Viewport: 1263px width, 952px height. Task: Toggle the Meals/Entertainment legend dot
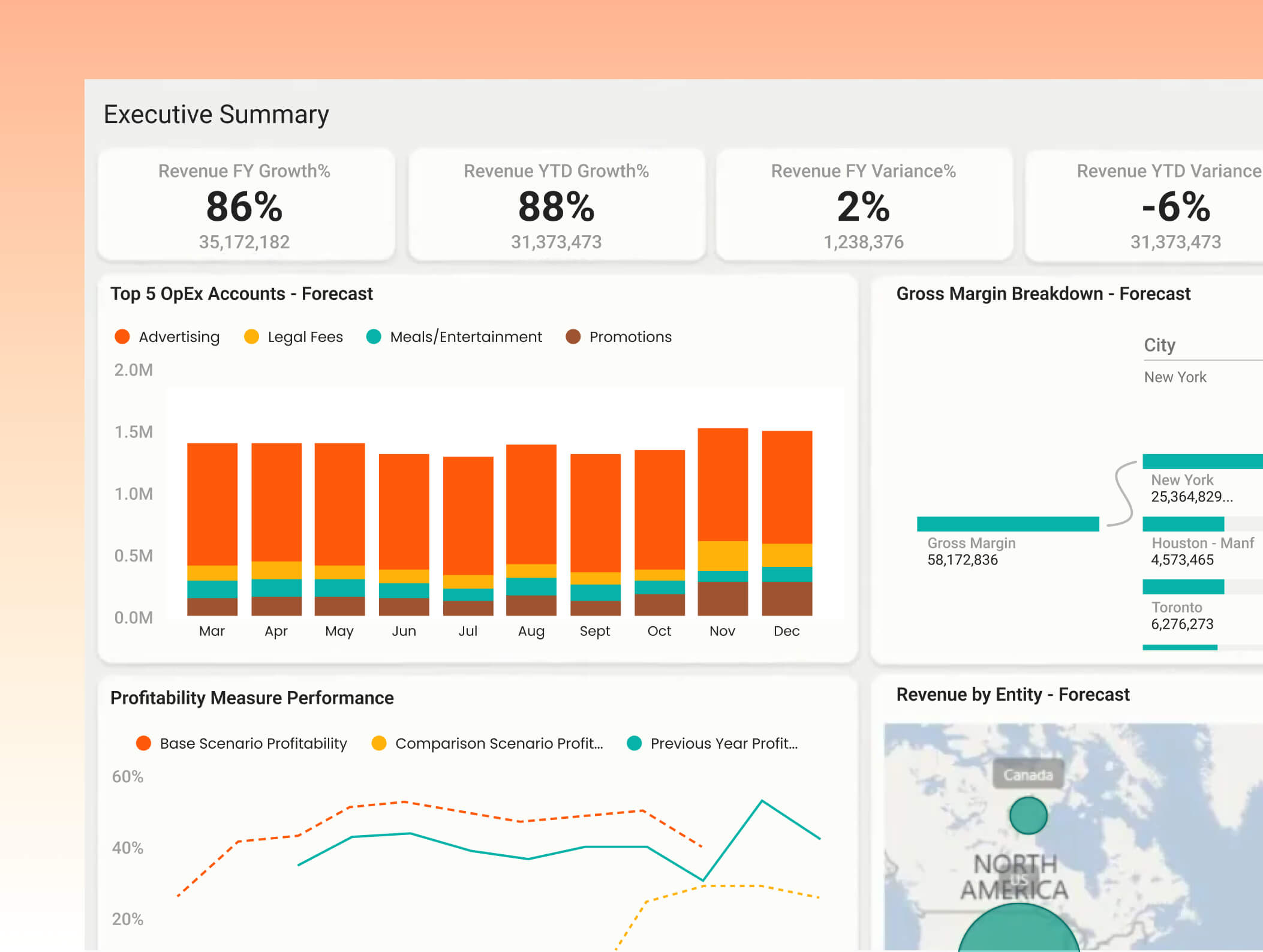(x=374, y=337)
